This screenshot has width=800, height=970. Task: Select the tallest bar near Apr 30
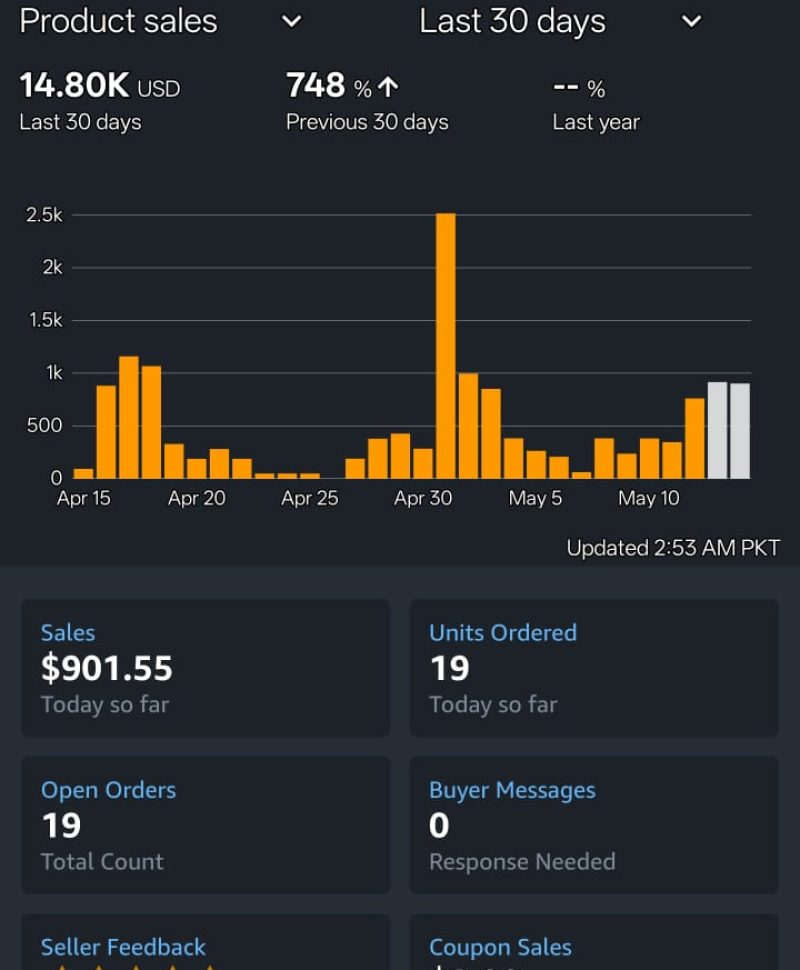[446, 345]
